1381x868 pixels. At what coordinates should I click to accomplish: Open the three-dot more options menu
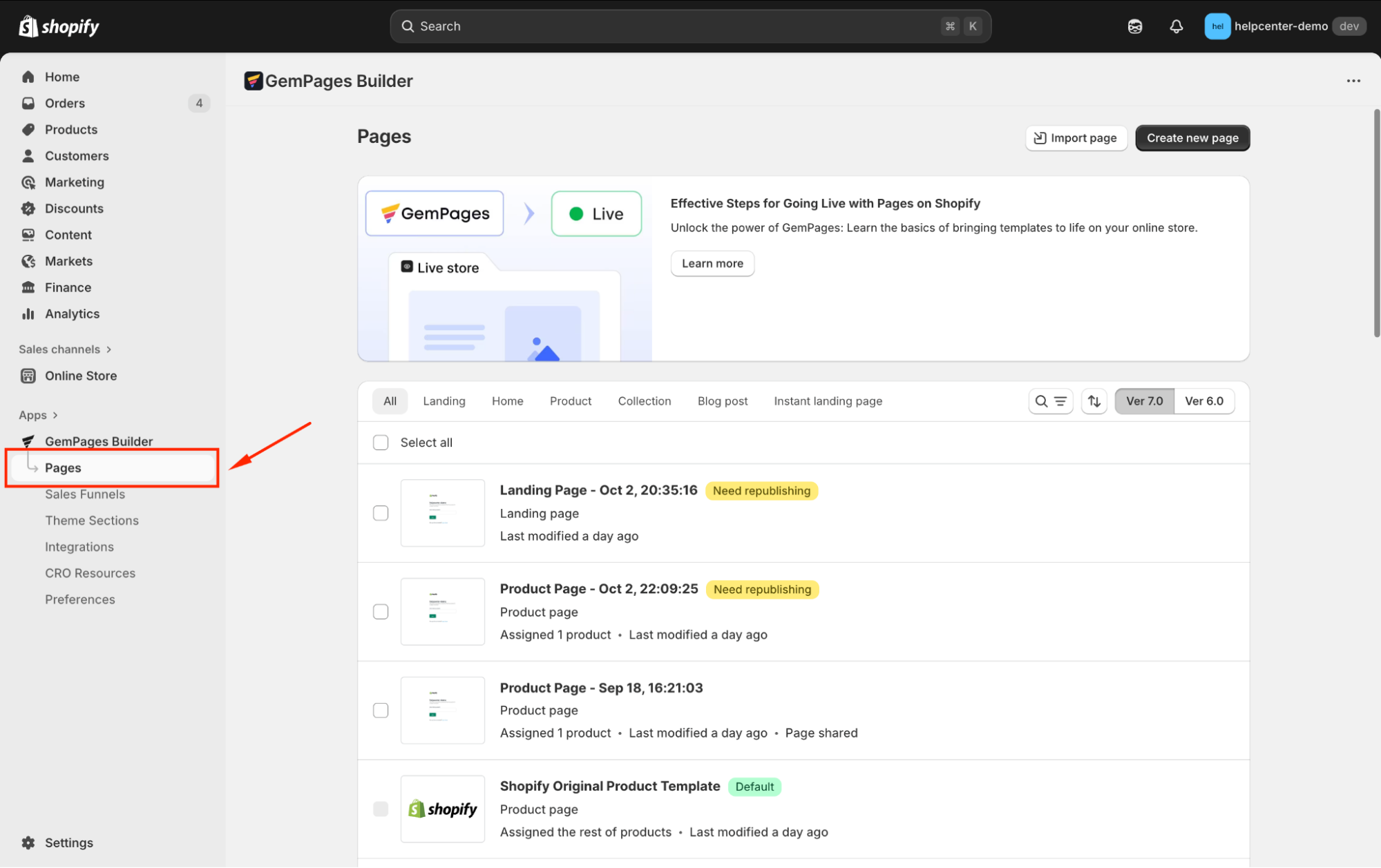[1353, 81]
